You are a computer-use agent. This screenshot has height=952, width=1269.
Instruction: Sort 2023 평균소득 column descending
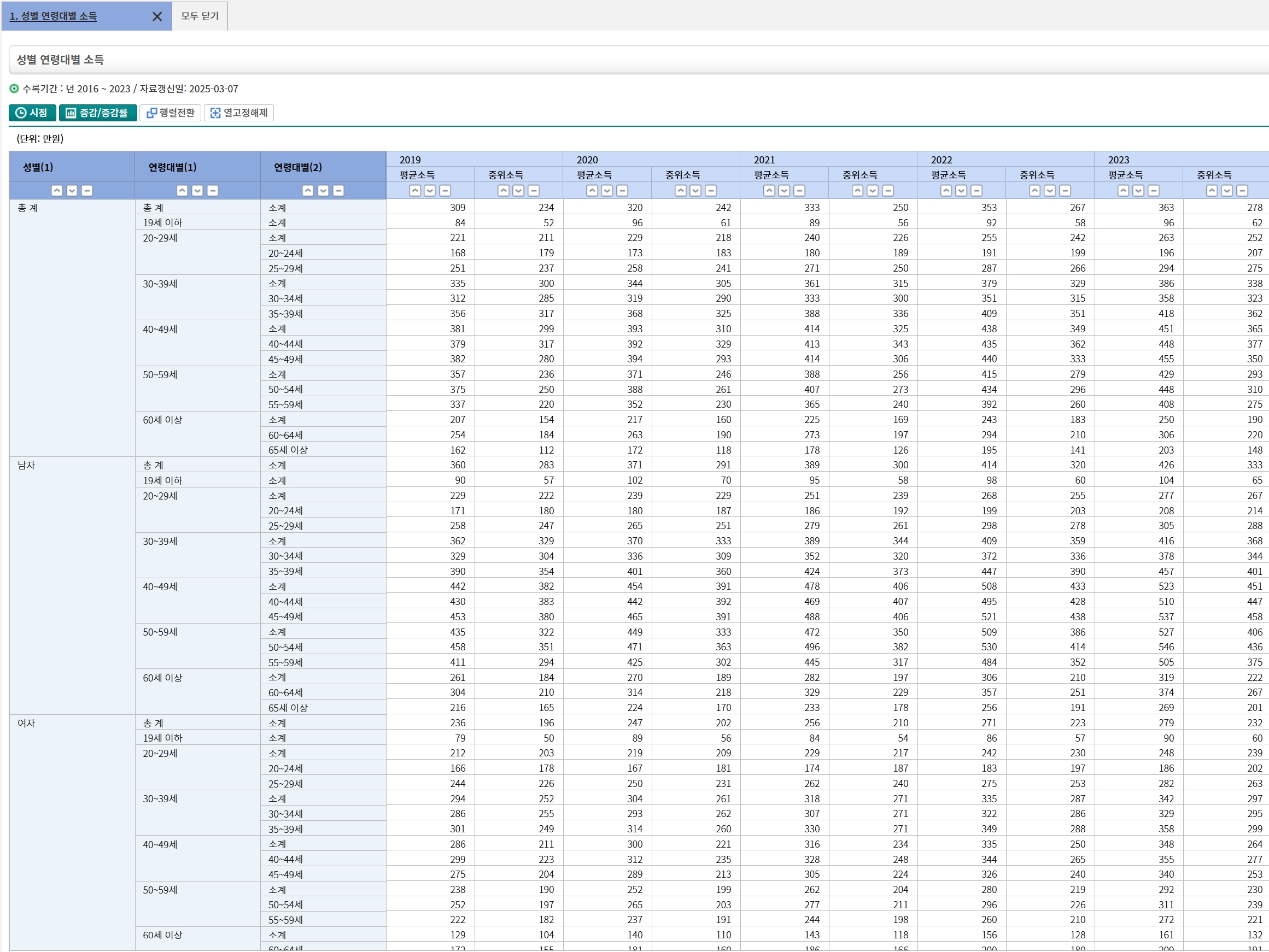click(1138, 190)
